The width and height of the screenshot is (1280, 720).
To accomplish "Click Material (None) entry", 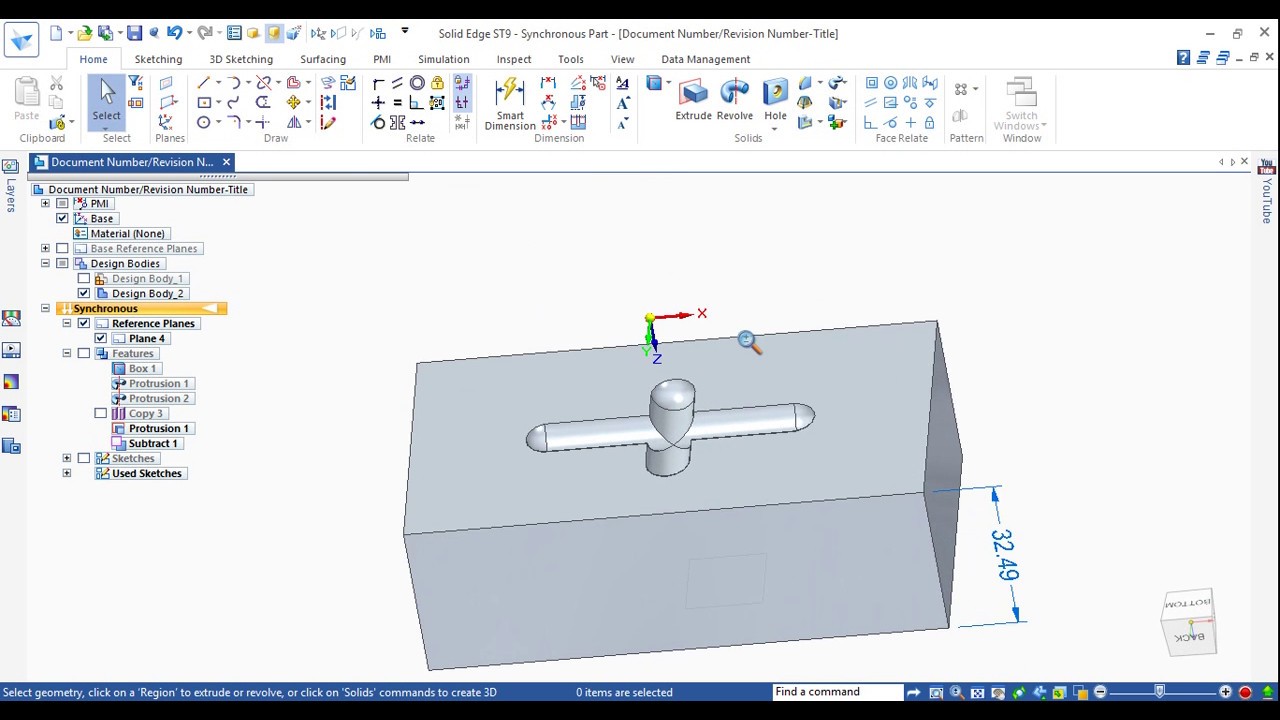I will click(x=127, y=233).
